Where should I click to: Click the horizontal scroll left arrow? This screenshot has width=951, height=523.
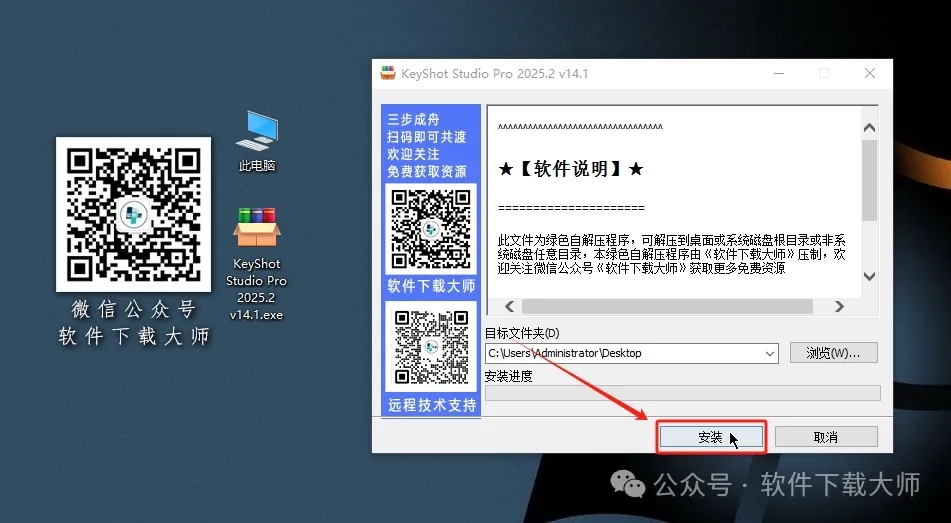point(509,306)
